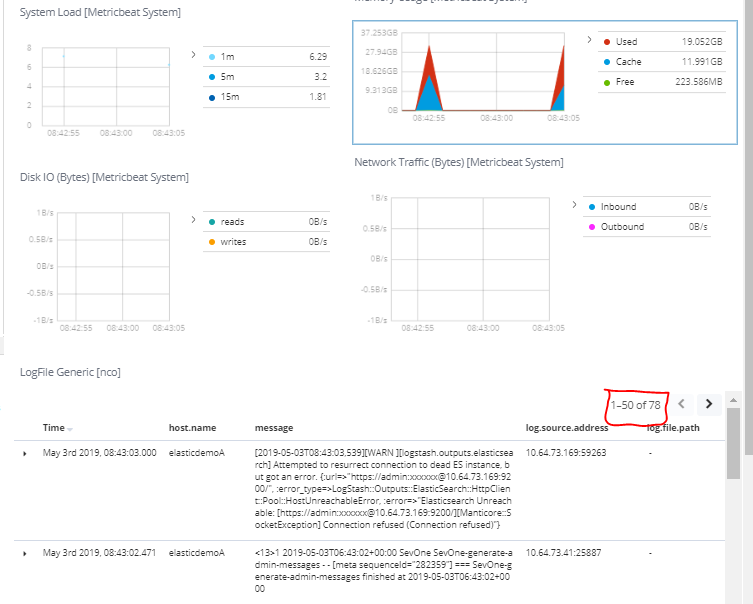Click the red Used legend dot

(x=606, y=42)
